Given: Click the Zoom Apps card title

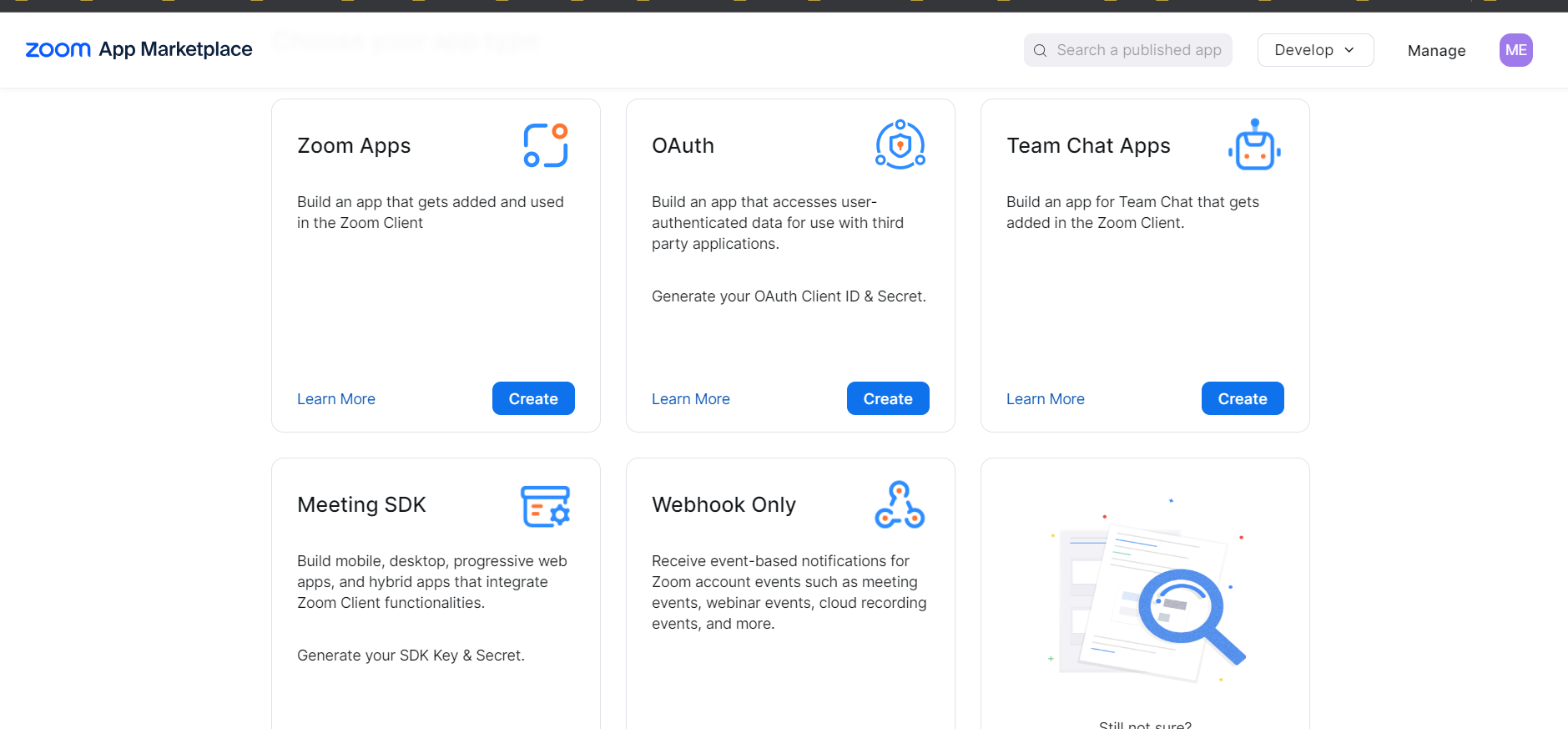Looking at the screenshot, I should click(354, 145).
